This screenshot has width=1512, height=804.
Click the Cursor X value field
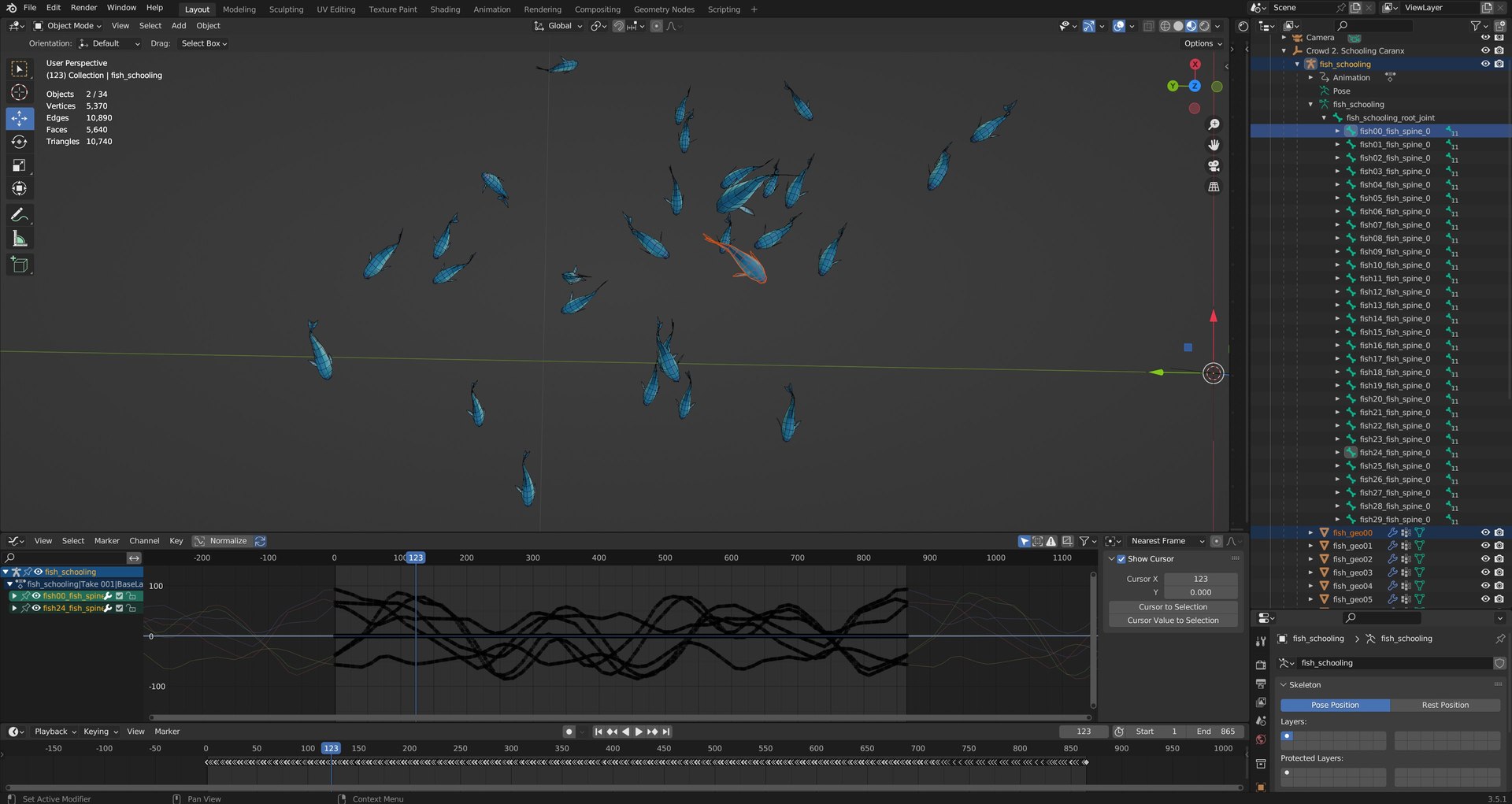coord(1200,579)
